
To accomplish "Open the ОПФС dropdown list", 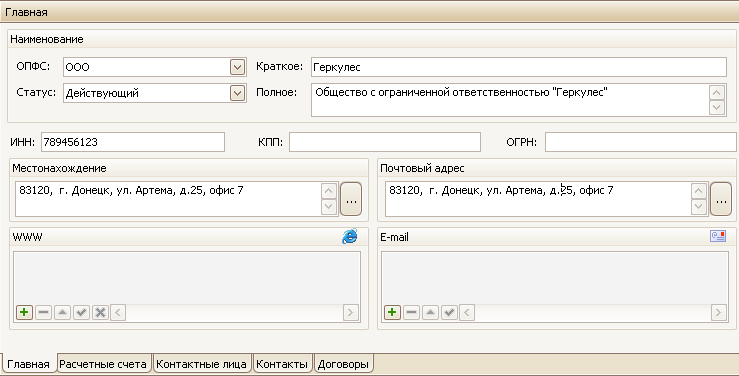I will (x=238, y=67).
